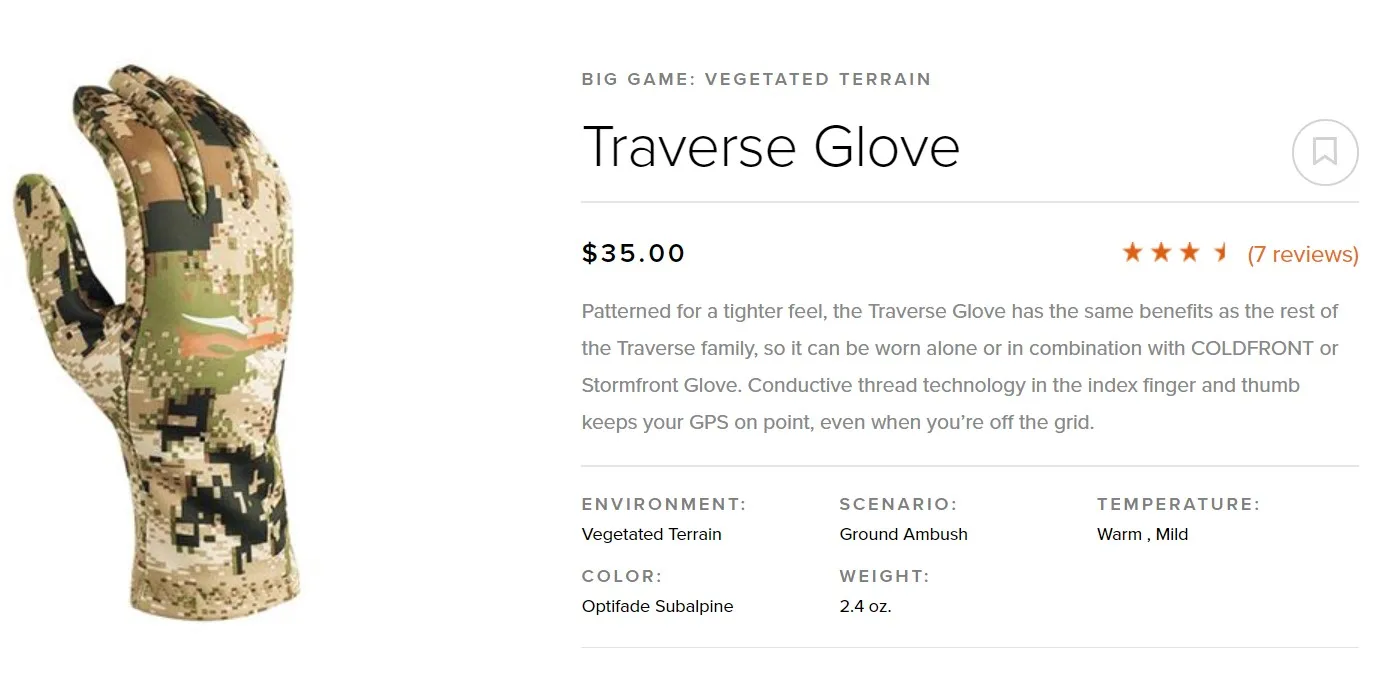Image resolution: width=1398 pixels, height=677 pixels.
Task: Open the 7 reviews link
Action: tap(1303, 254)
